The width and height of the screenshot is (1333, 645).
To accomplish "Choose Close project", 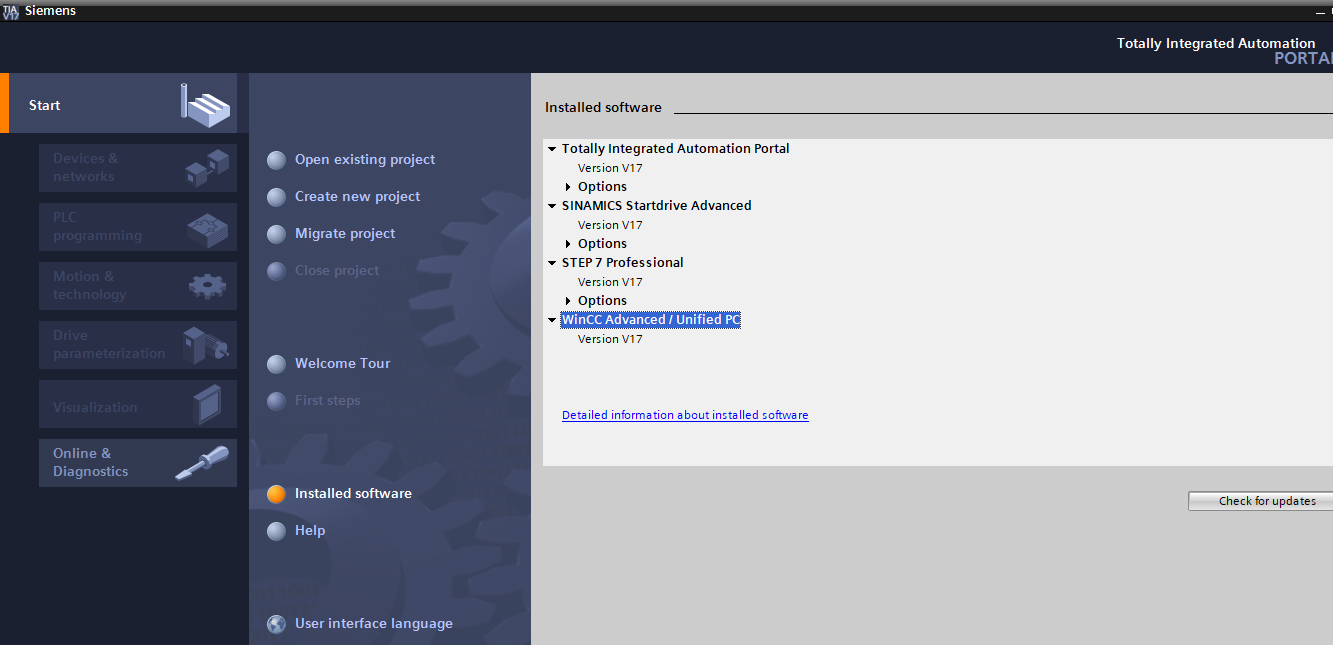I will [x=337, y=270].
